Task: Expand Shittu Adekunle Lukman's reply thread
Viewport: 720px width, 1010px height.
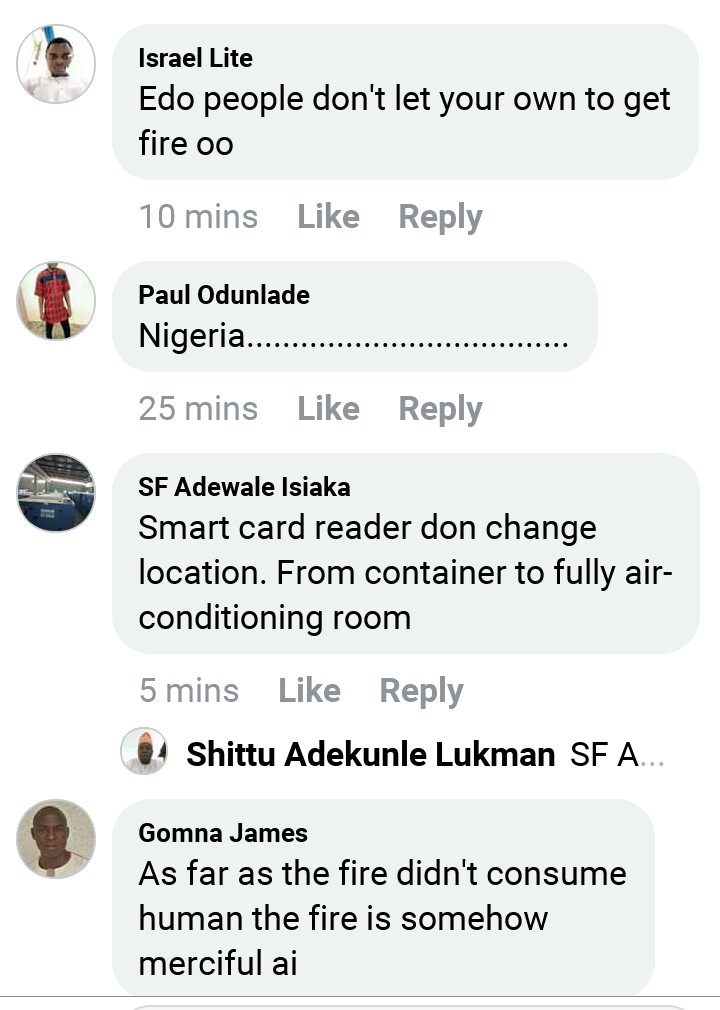Action: pyautogui.click(x=425, y=754)
